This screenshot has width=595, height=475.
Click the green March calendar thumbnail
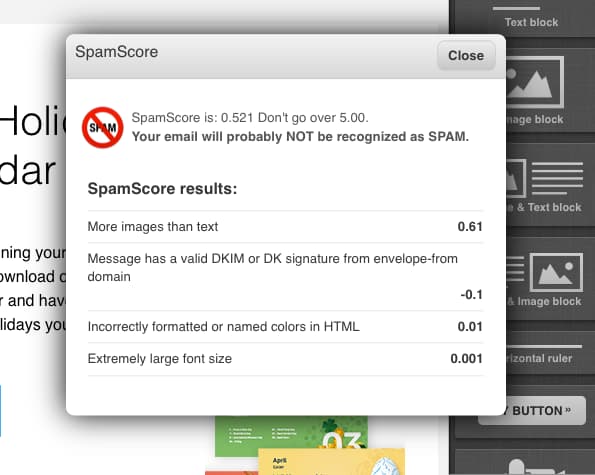[x=291, y=436]
